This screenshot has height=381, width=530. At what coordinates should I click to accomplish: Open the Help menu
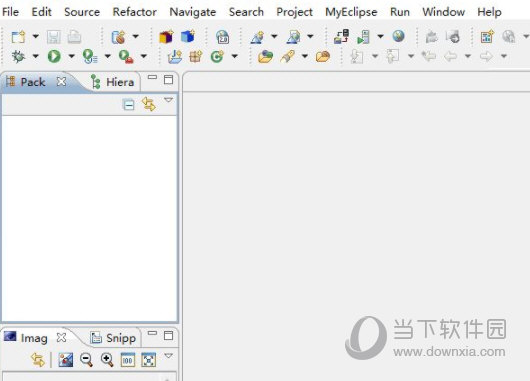click(489, 12)
